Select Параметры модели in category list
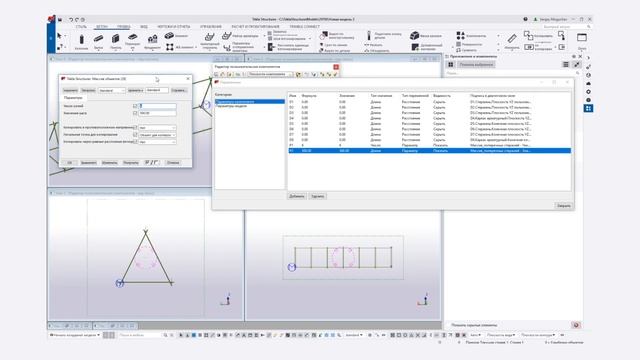 pos(231,106)
